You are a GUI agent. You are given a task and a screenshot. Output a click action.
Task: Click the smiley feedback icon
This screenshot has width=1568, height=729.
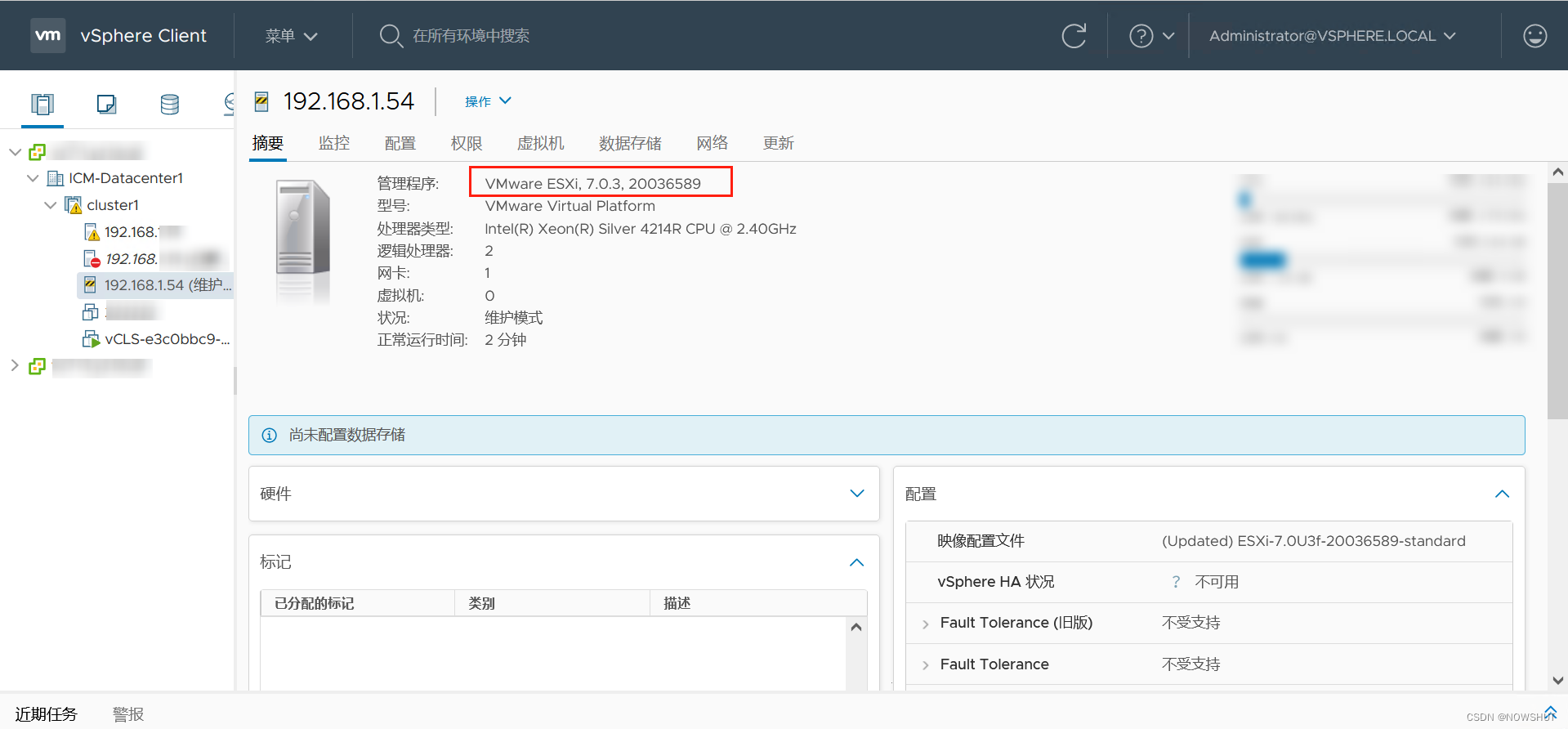(x=1534, y=36)
